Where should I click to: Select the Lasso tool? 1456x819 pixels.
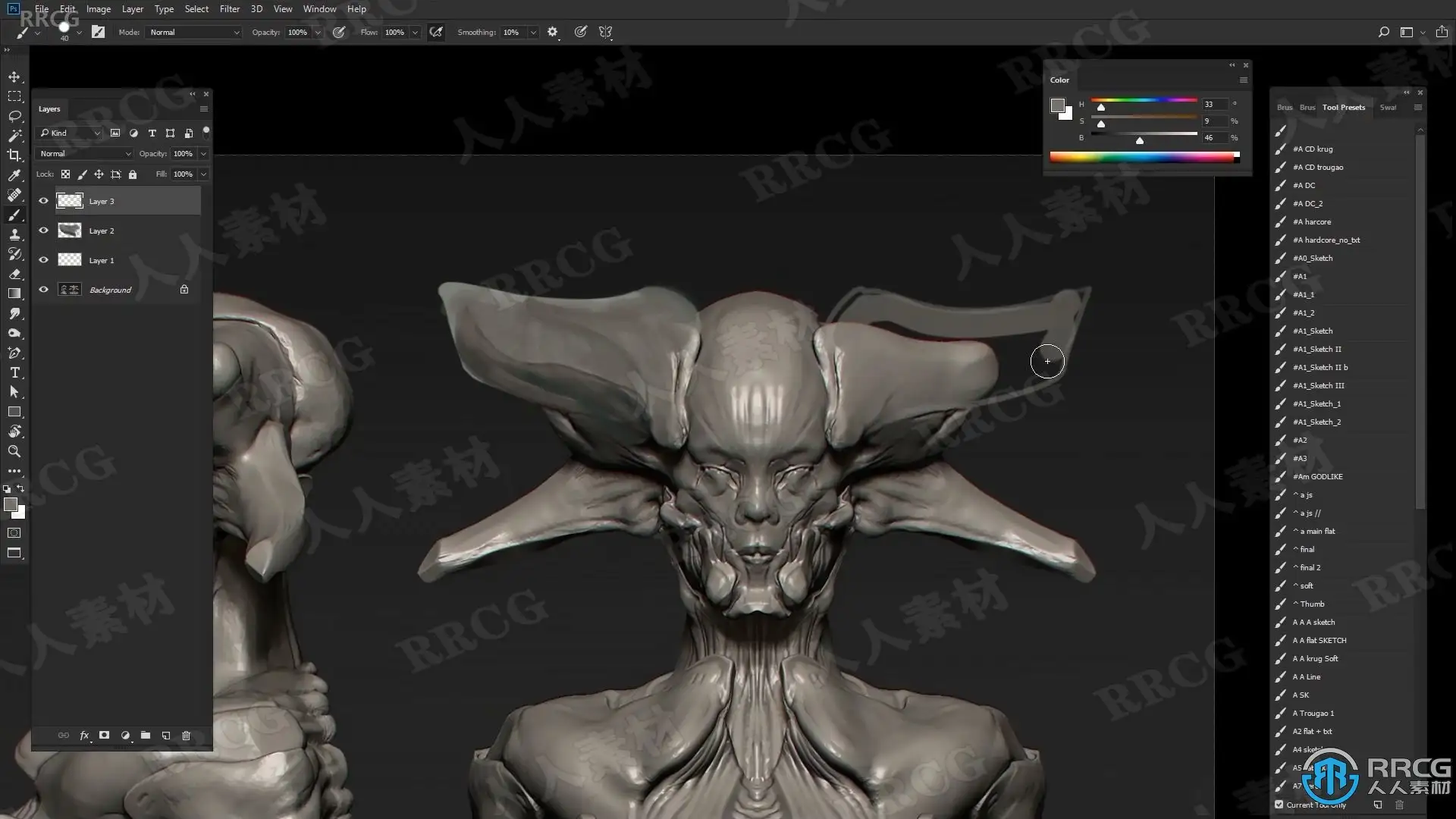coord(14,116)
